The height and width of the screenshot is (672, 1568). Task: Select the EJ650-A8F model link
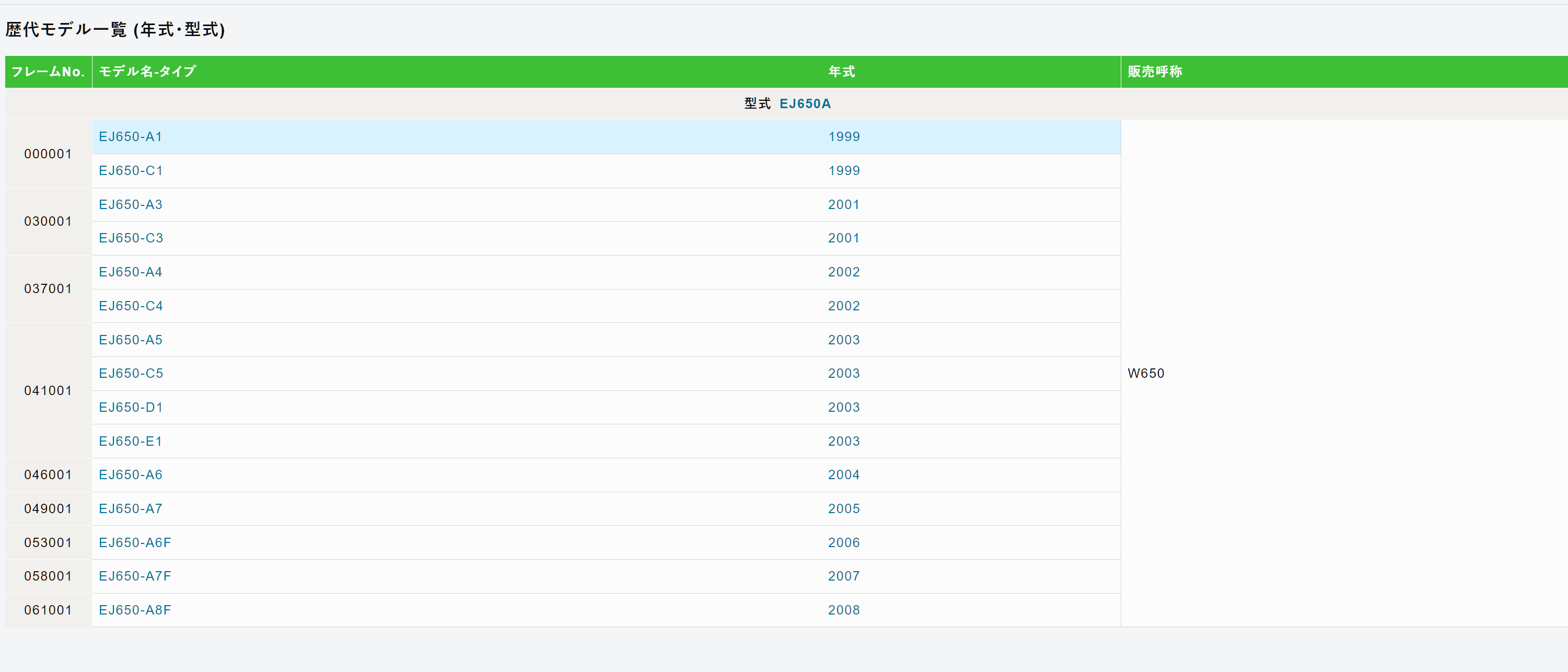[134, 610]
